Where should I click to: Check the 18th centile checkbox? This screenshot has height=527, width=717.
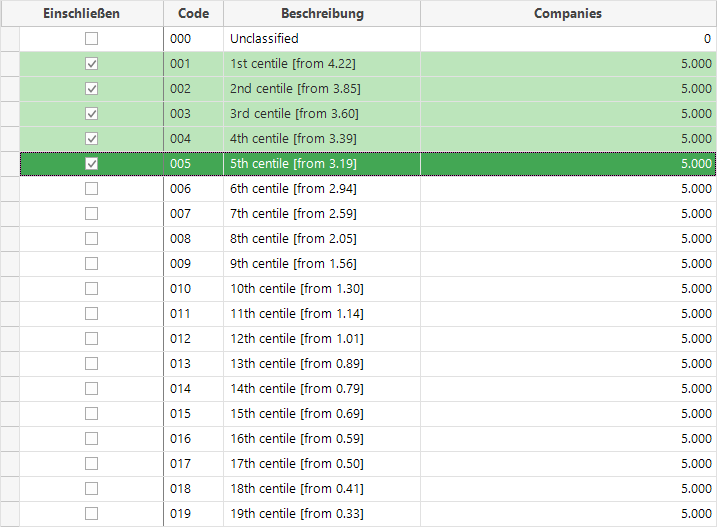(91, 489)
